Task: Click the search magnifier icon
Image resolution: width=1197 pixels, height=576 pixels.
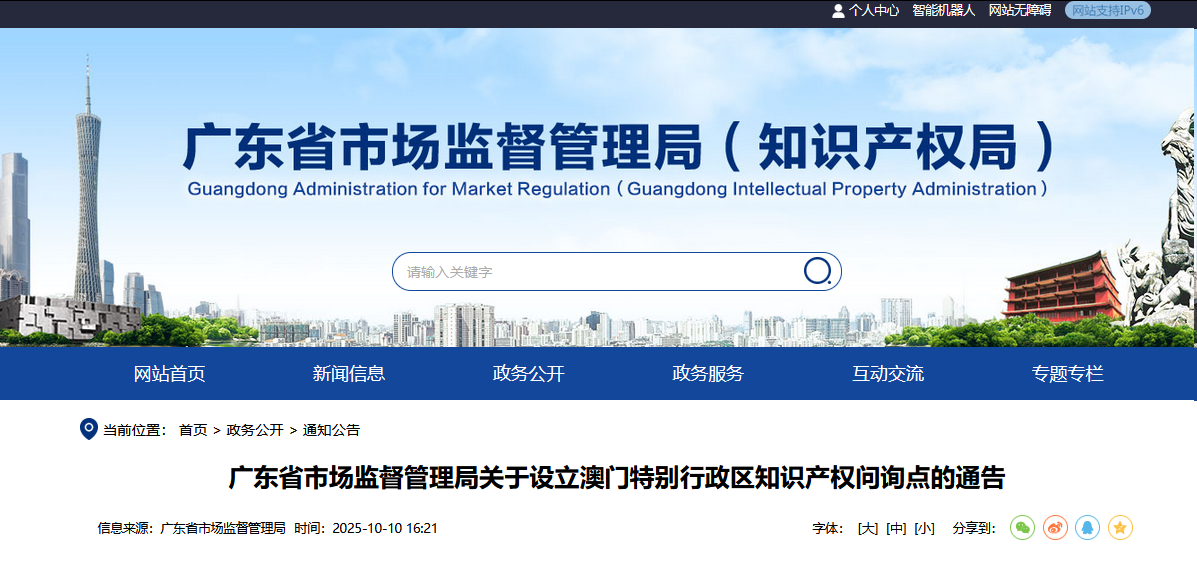Action: click(x=817, y=271)
